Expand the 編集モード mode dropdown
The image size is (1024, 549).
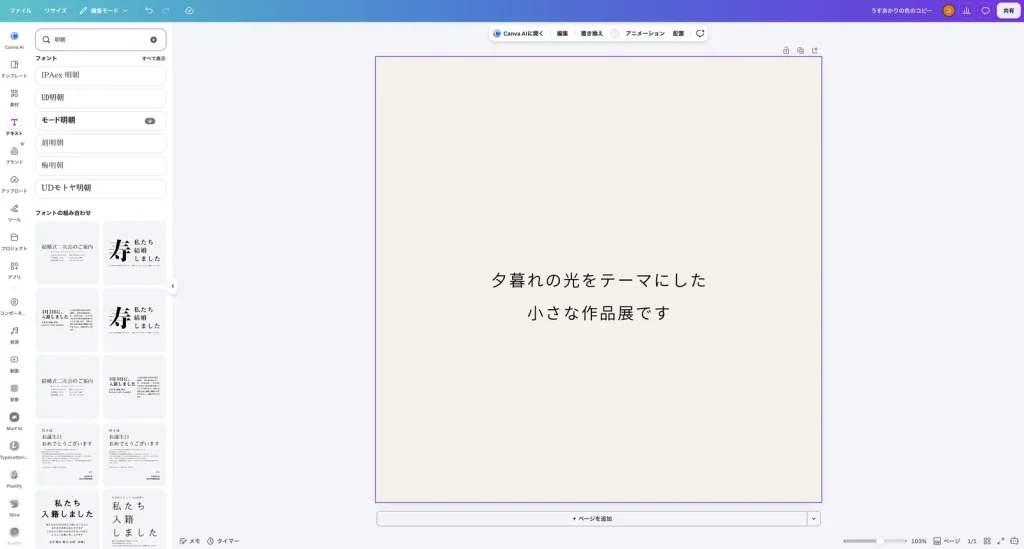[x=104, y=10]
